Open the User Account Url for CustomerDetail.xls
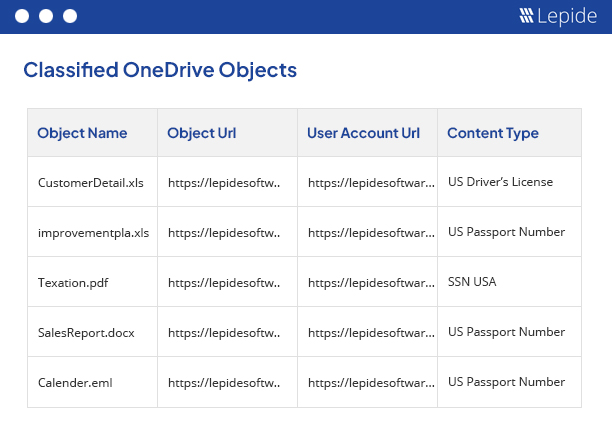The width and height of the screenshot is (612, 430). click(371, 183)
